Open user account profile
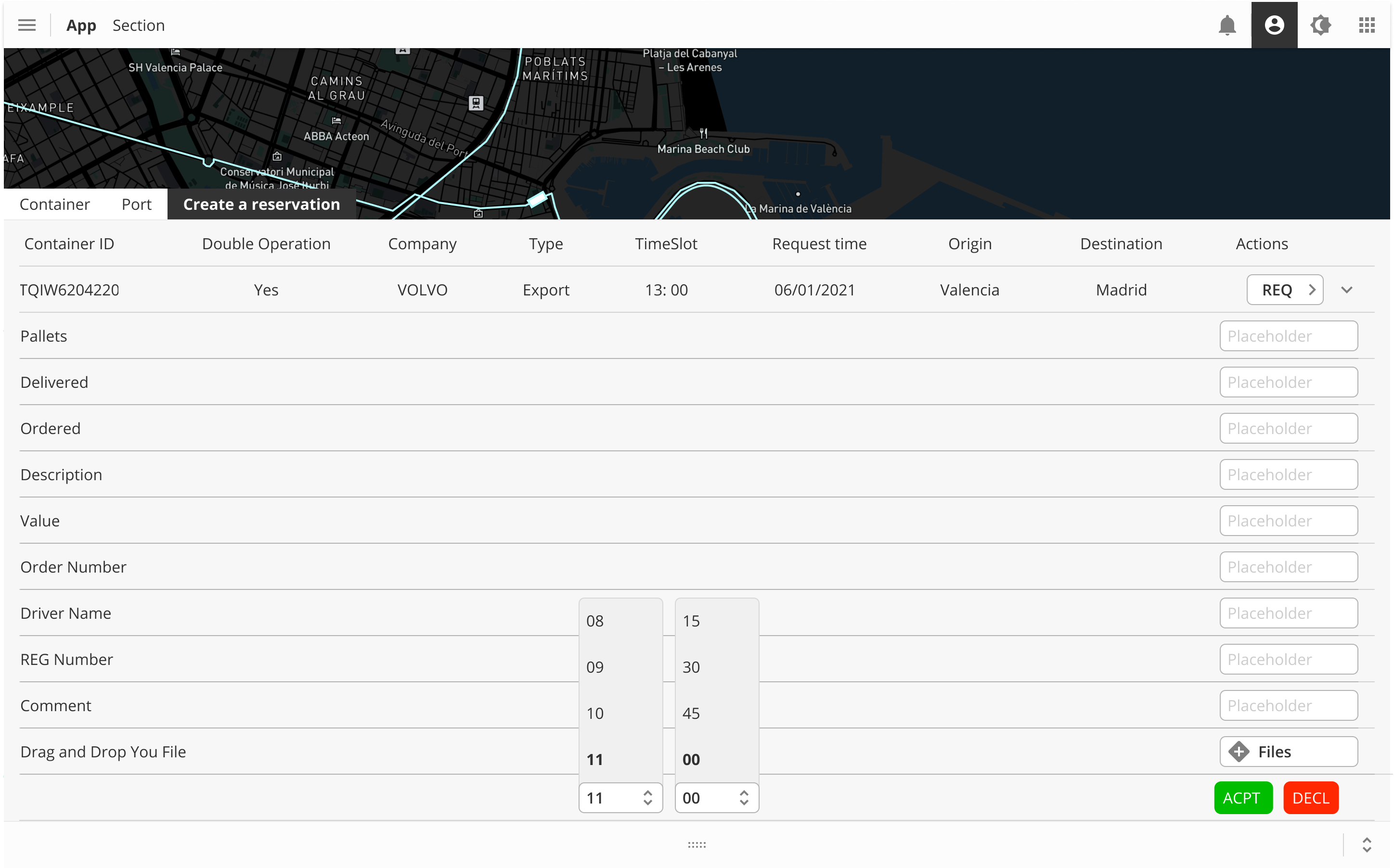The image size is (1394, 868). click(x=1274, y=25)
